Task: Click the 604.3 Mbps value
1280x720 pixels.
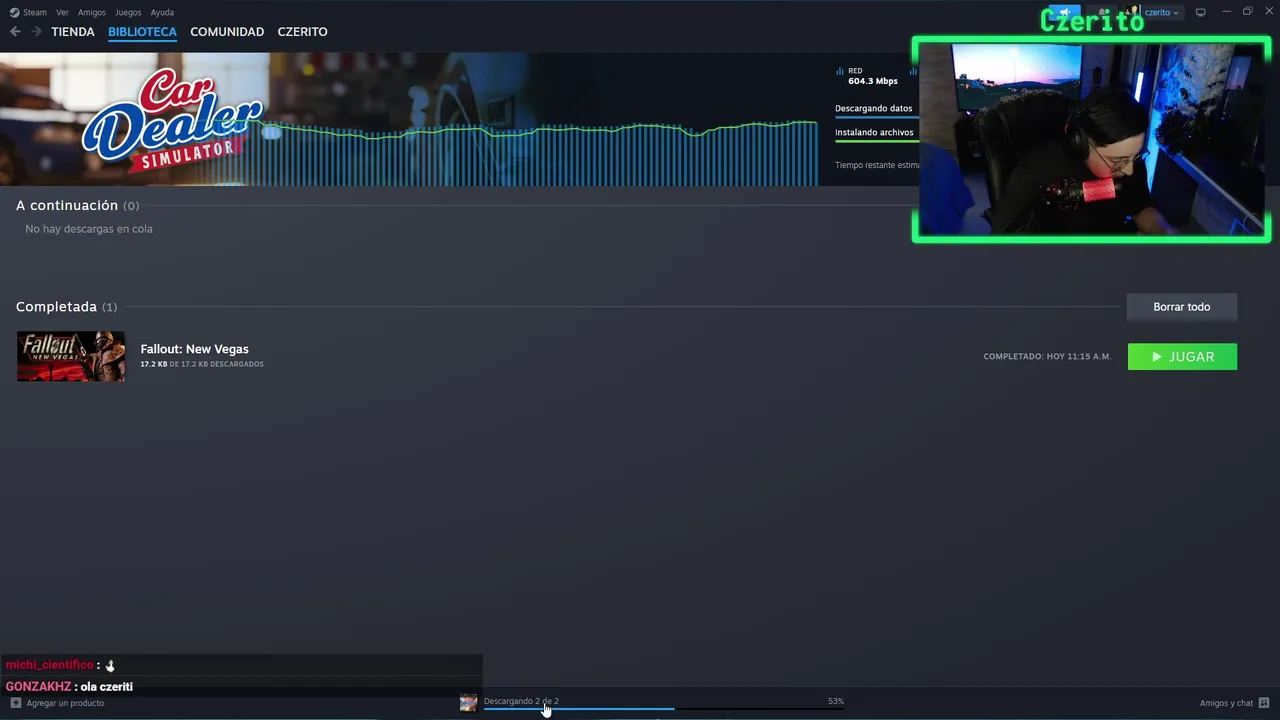Action: click(873, 81)
